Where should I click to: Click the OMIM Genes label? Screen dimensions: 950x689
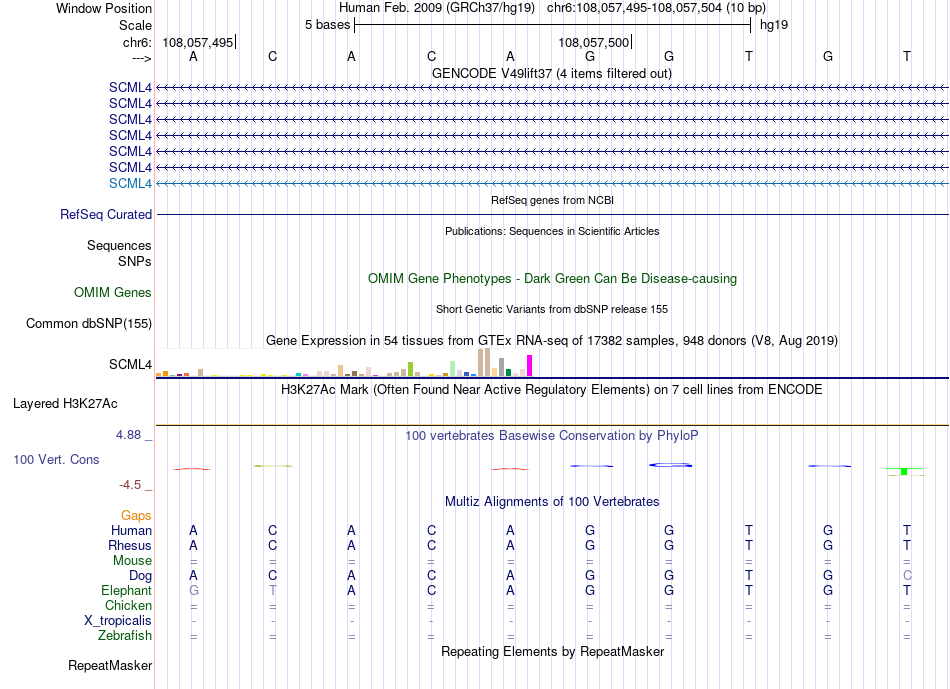pos(113,293)
